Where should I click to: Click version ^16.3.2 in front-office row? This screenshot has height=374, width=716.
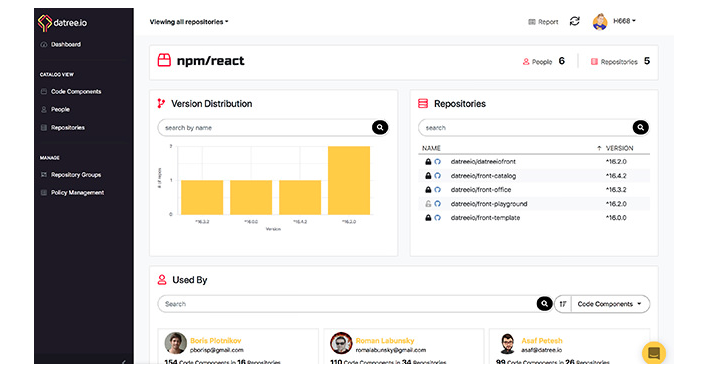[616, 190]
